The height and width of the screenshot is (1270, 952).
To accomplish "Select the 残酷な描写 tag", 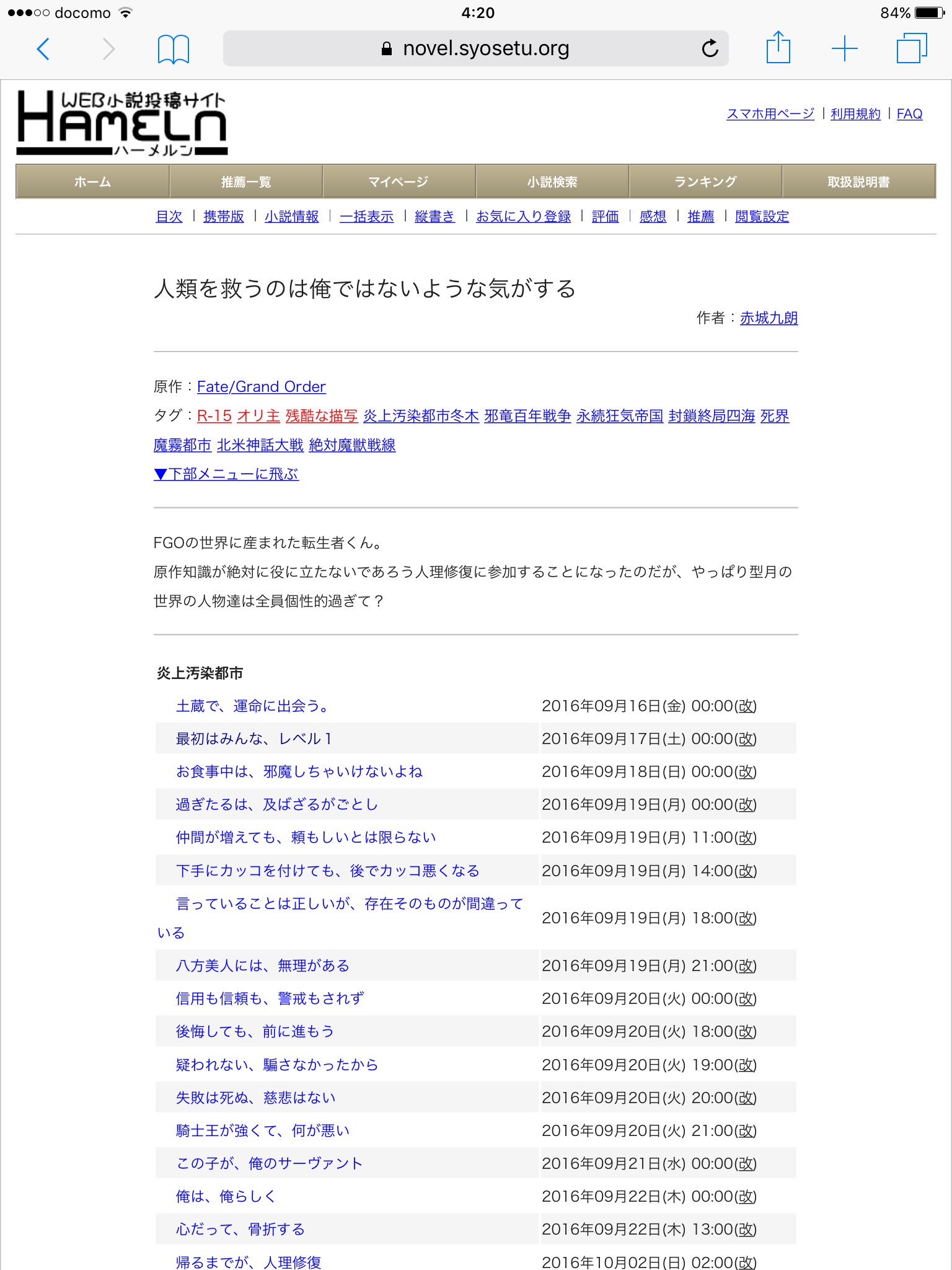I will click(x=322, y=416).
